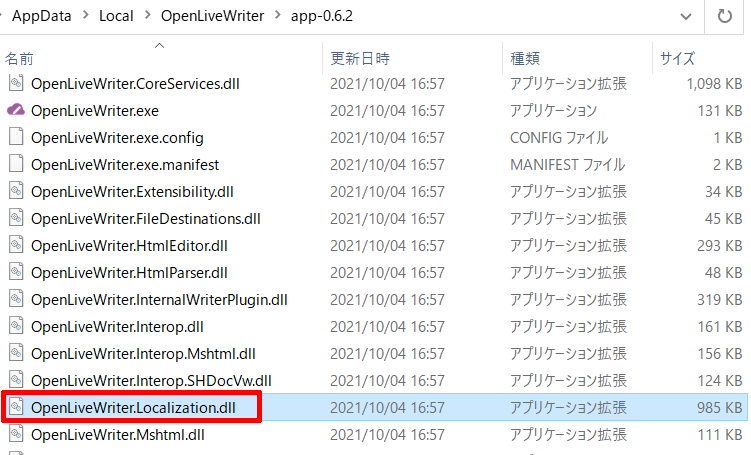Image resolution: width=751 pixels, height=455 pixels.
Task: Expand the chevron after Local in path
Action: pos(148,16)
